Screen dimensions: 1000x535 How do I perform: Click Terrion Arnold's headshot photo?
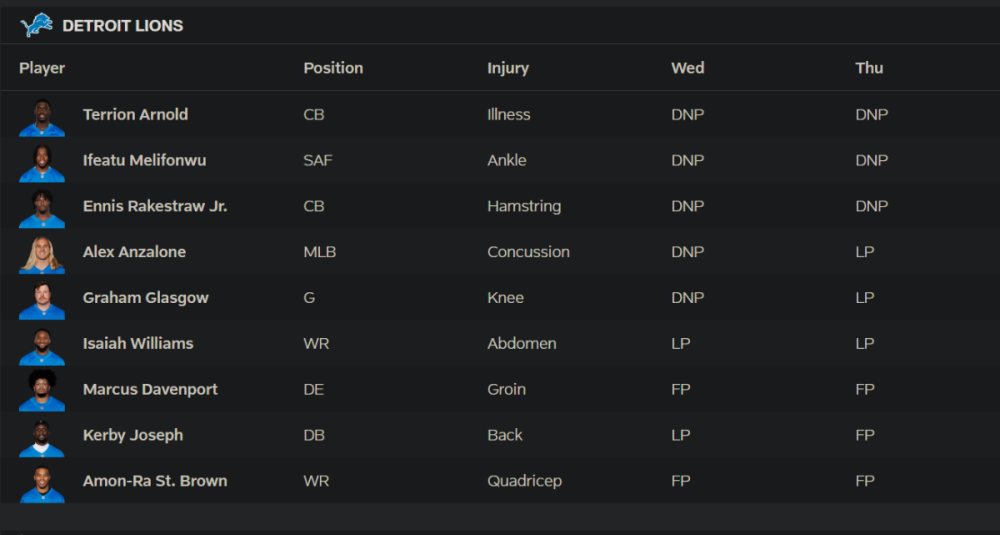[x=42, y=116]
